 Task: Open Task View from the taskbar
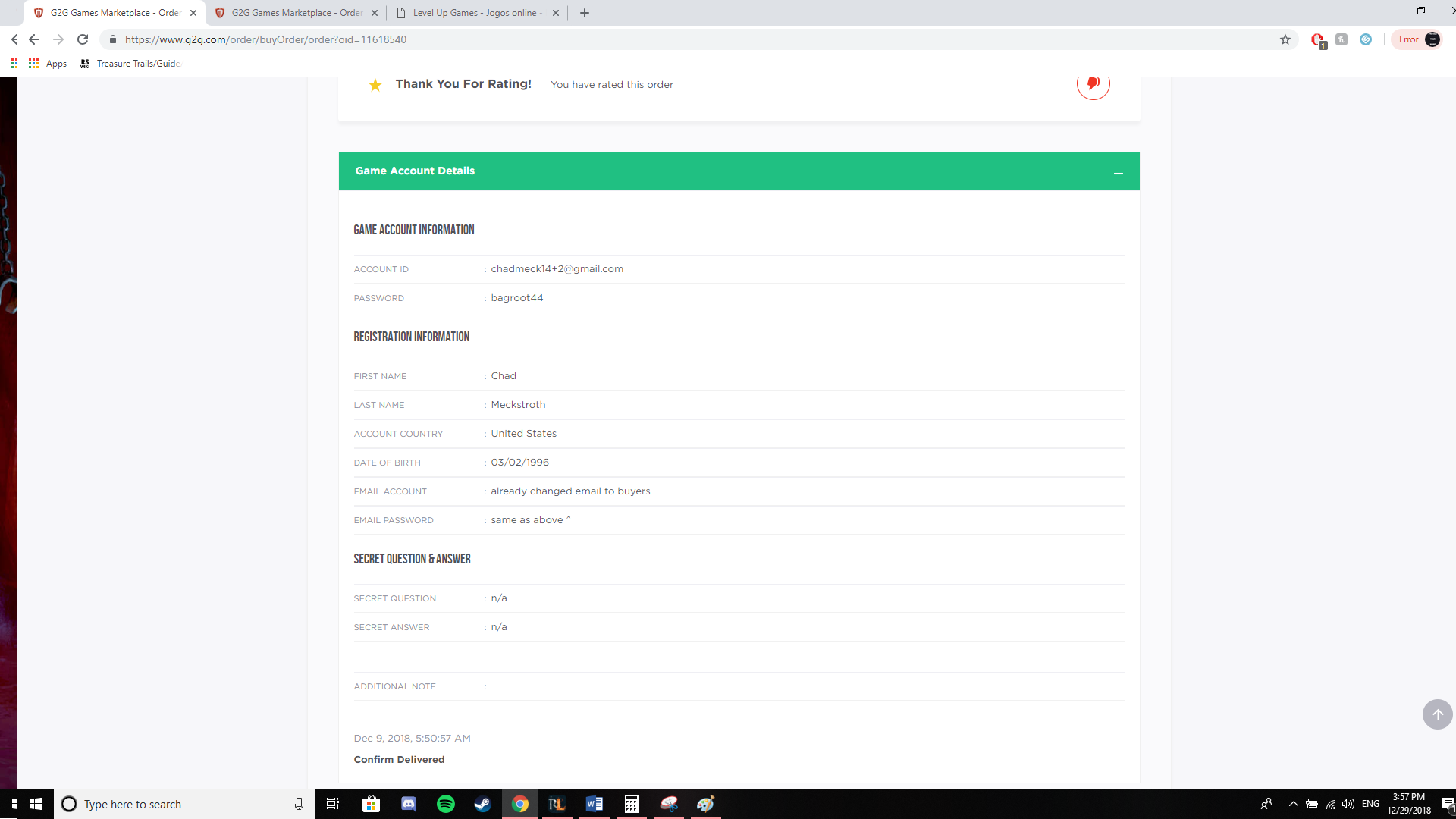click(333, 804)
